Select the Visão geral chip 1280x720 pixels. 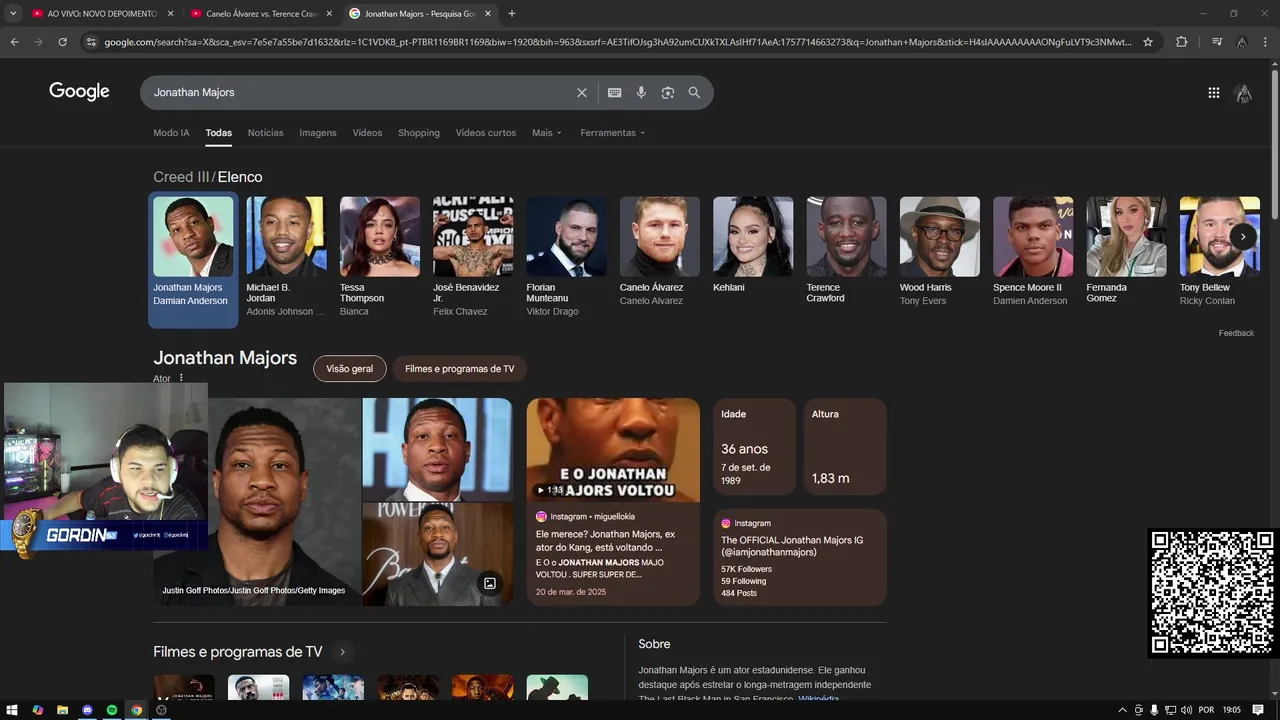349,368
